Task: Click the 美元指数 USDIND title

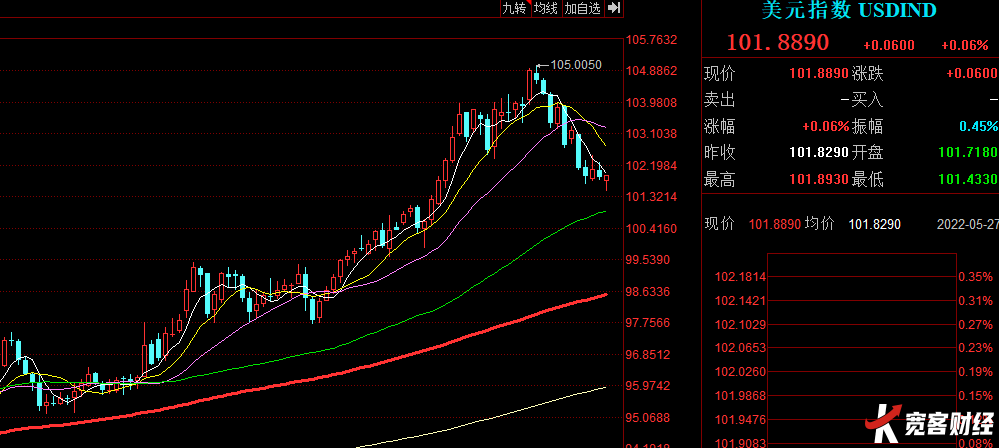Action: (849, 10)
